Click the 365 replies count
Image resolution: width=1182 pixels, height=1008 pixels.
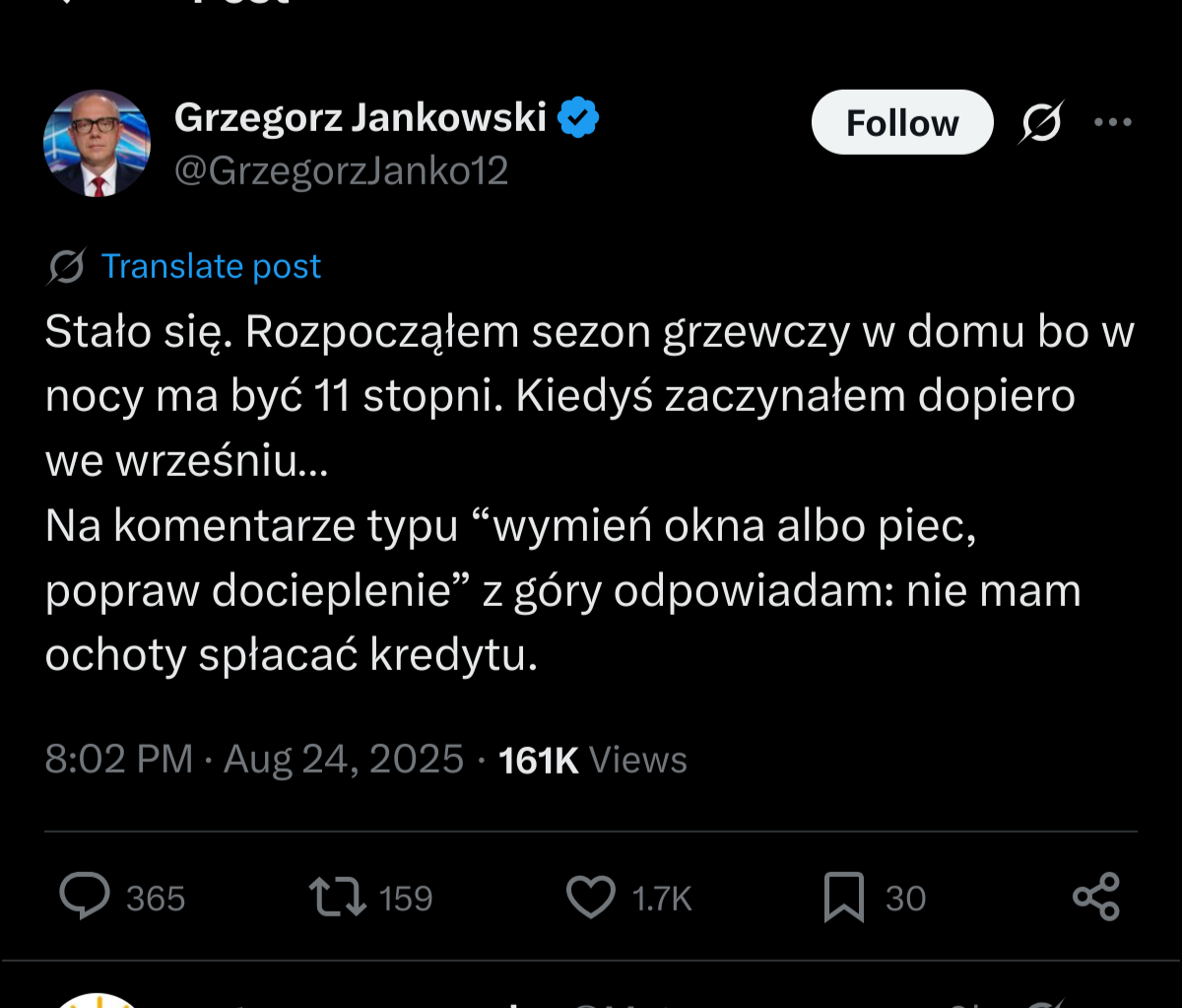(x=156, y=899)
